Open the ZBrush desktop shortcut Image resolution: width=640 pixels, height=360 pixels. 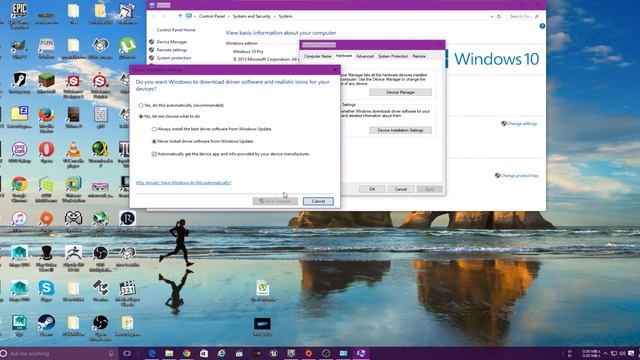73,258
